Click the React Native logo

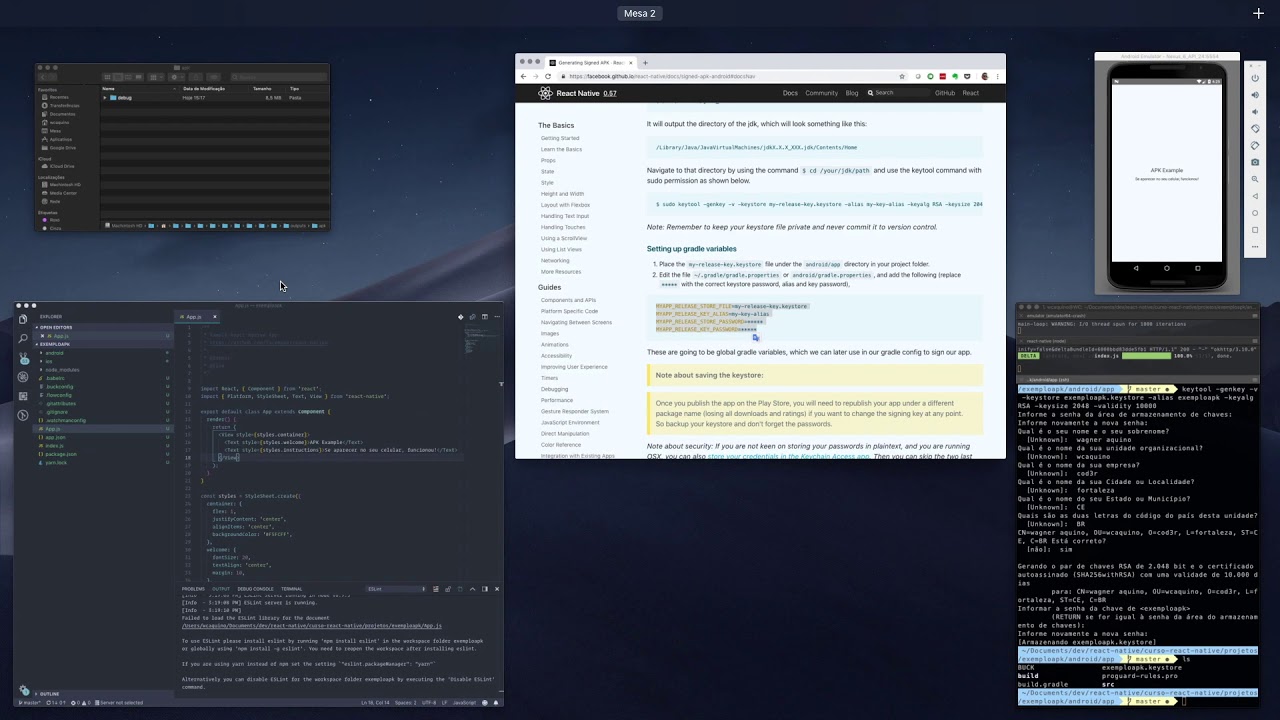pyautogui.click(x=545, y=93)
